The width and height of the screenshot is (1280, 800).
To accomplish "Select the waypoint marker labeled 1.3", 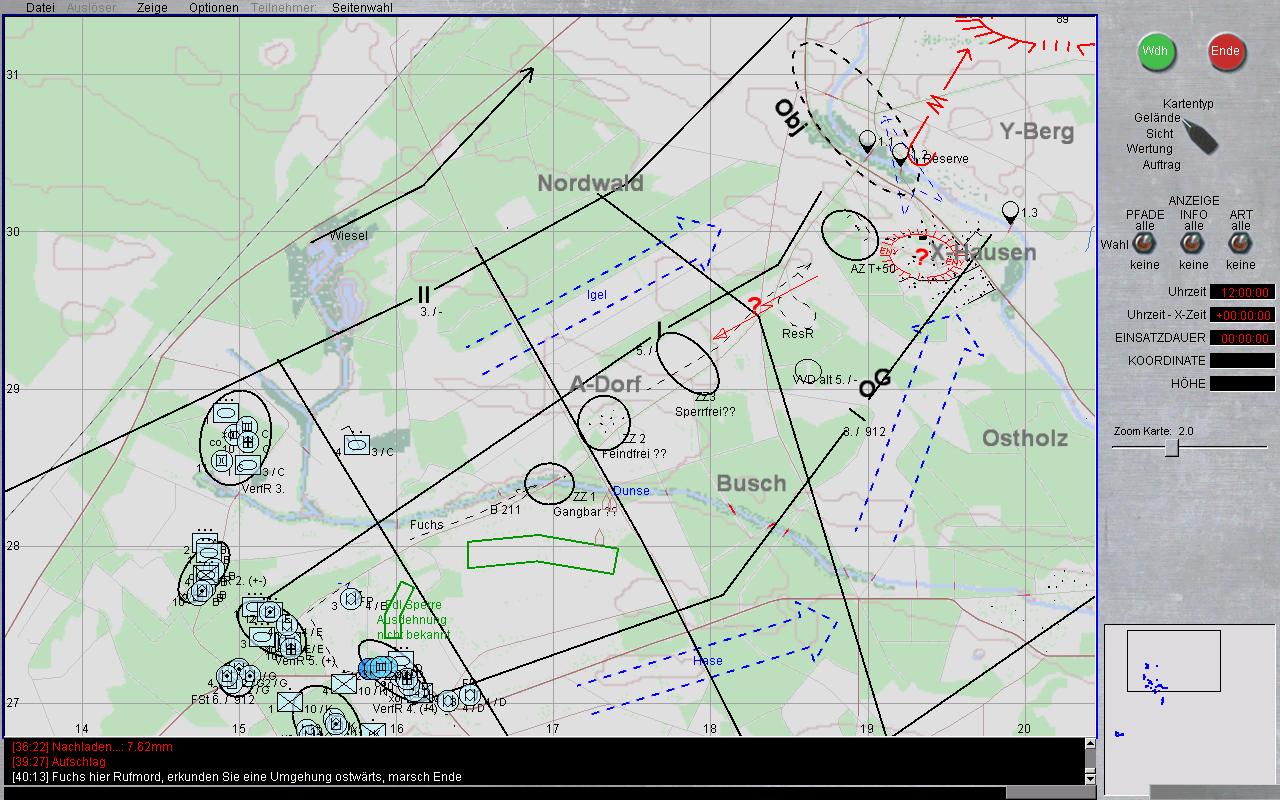I will point(1010,212).
